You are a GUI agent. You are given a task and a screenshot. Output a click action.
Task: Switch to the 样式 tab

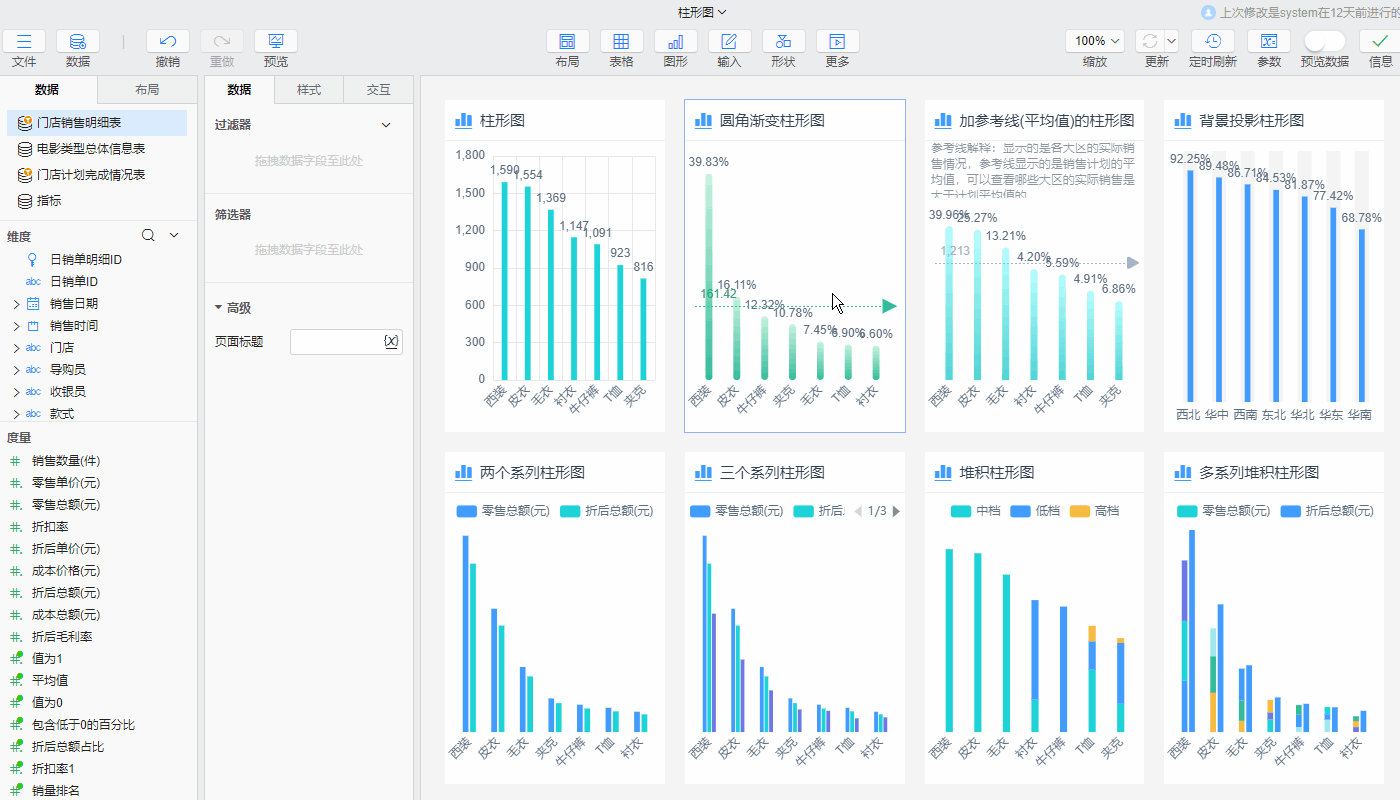[309, 90]
